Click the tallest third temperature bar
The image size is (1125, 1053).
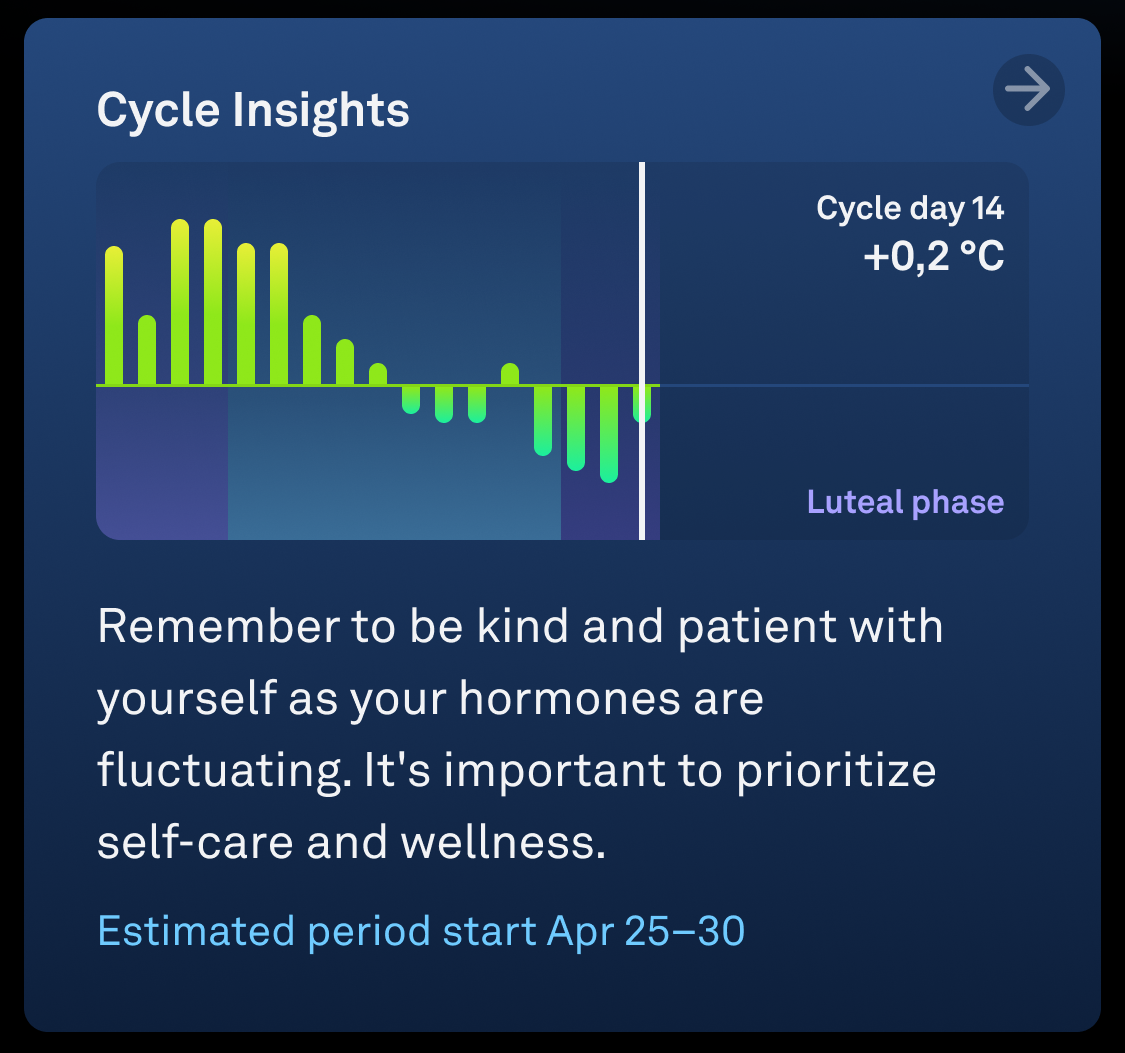180,302
